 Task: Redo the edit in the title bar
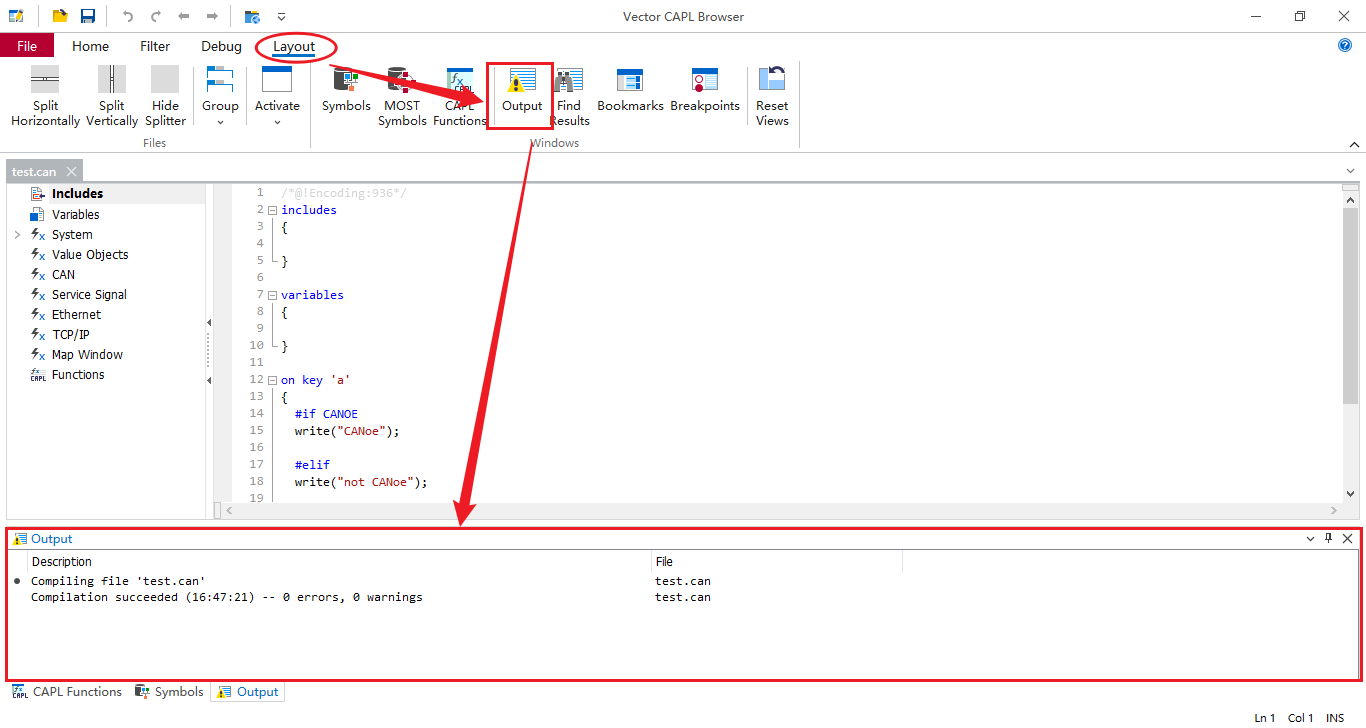(x=156, y=16)
